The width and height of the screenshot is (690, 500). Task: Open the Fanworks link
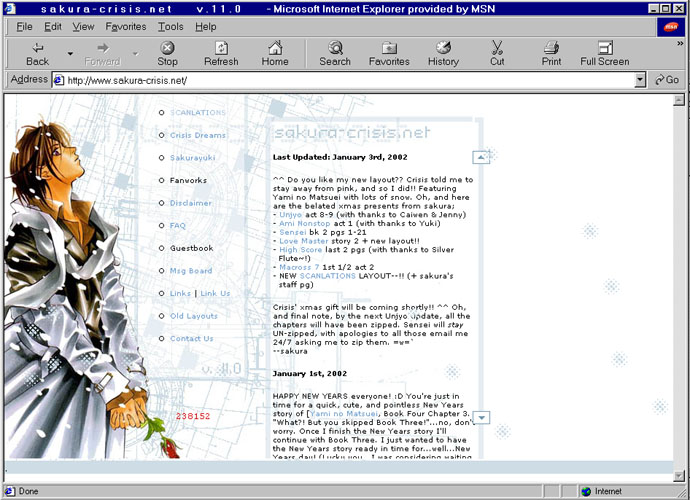coord(188,180)
